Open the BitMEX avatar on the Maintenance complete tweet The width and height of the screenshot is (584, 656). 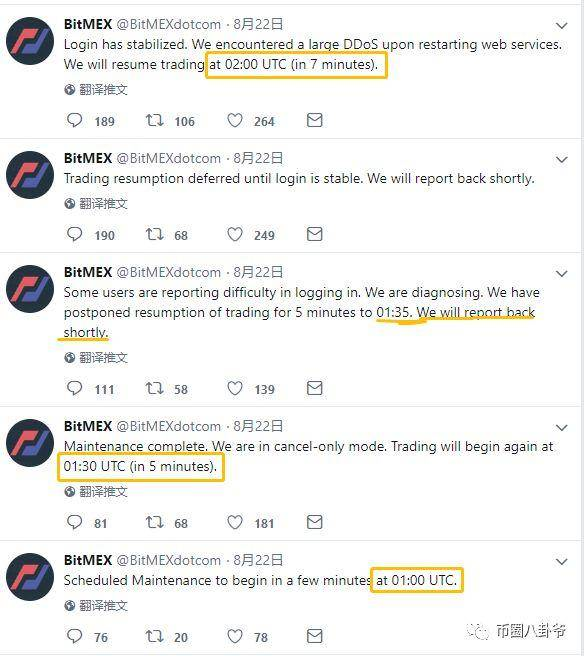click(30, 443)
